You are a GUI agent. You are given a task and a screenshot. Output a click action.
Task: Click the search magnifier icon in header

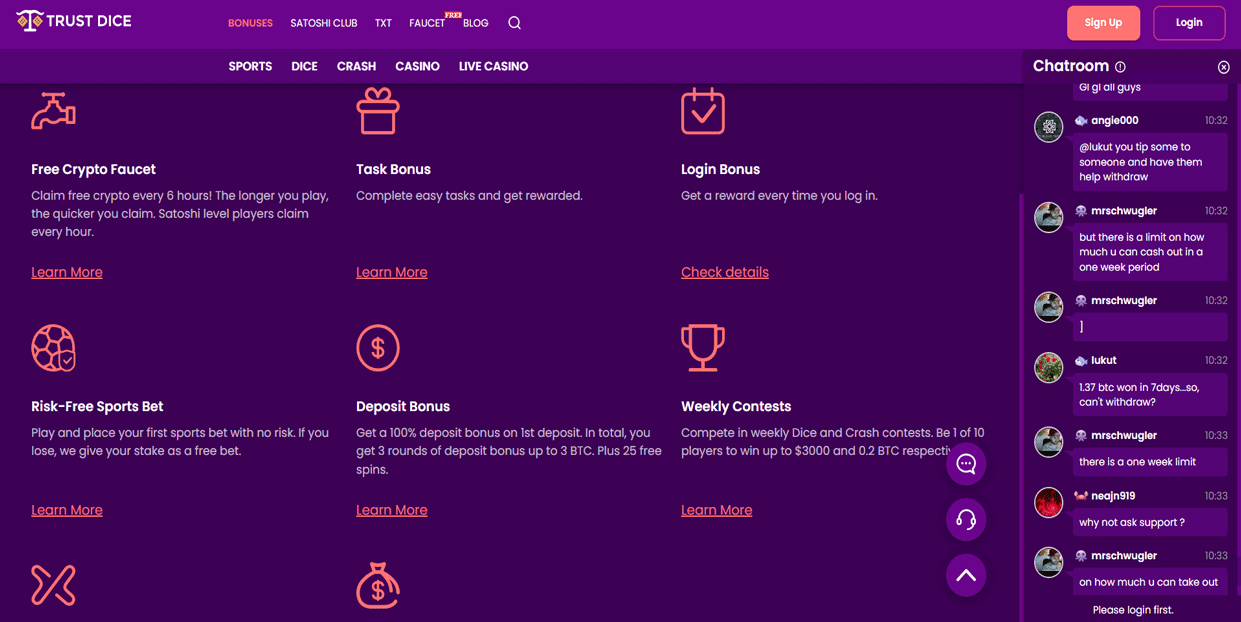[514, 23]
